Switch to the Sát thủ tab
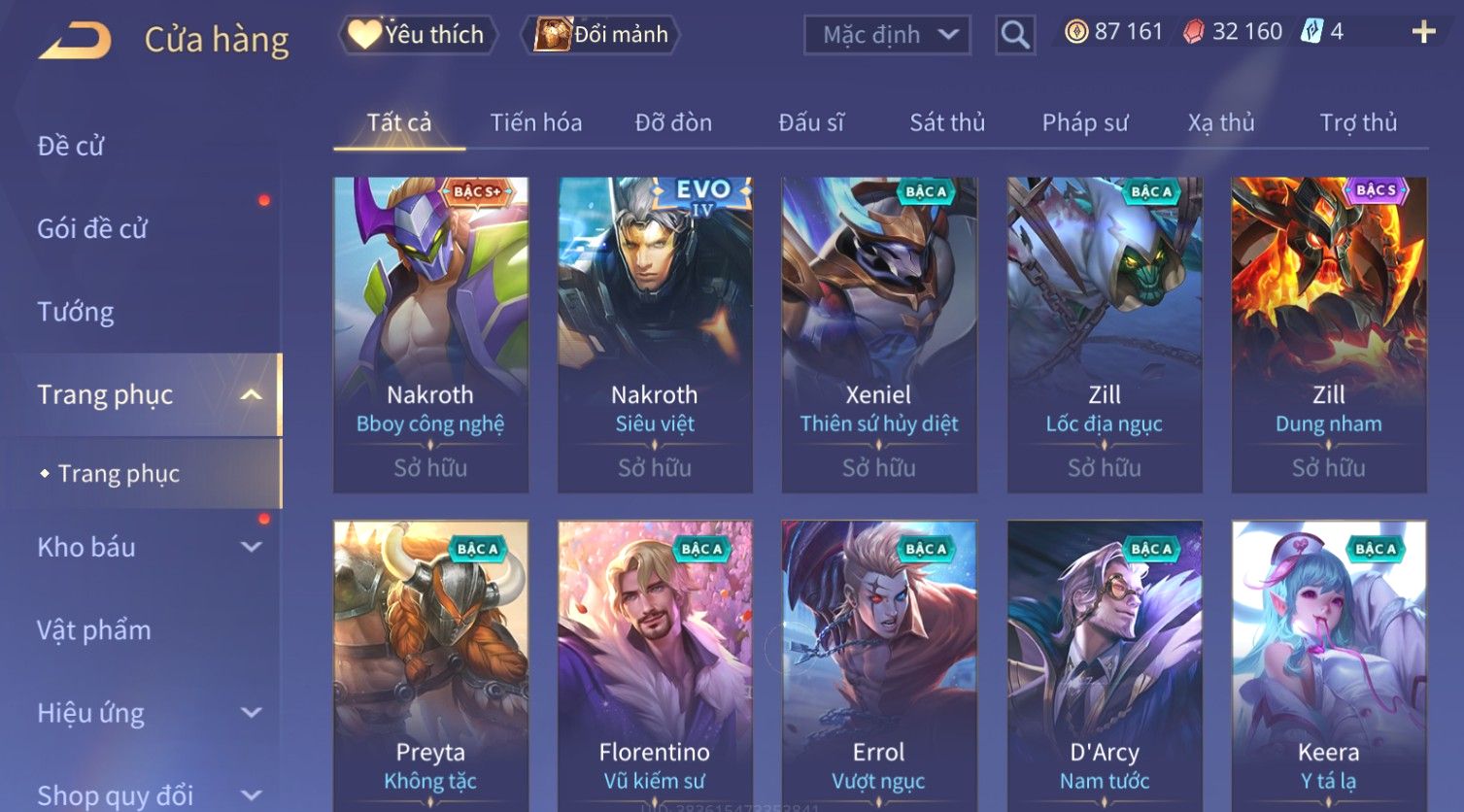This screenshot has height=812, width=1464. 947,122
